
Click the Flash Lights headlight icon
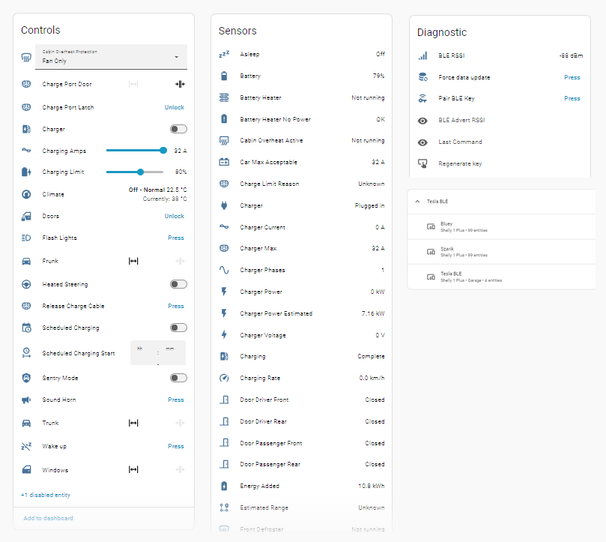click(26, 238)
